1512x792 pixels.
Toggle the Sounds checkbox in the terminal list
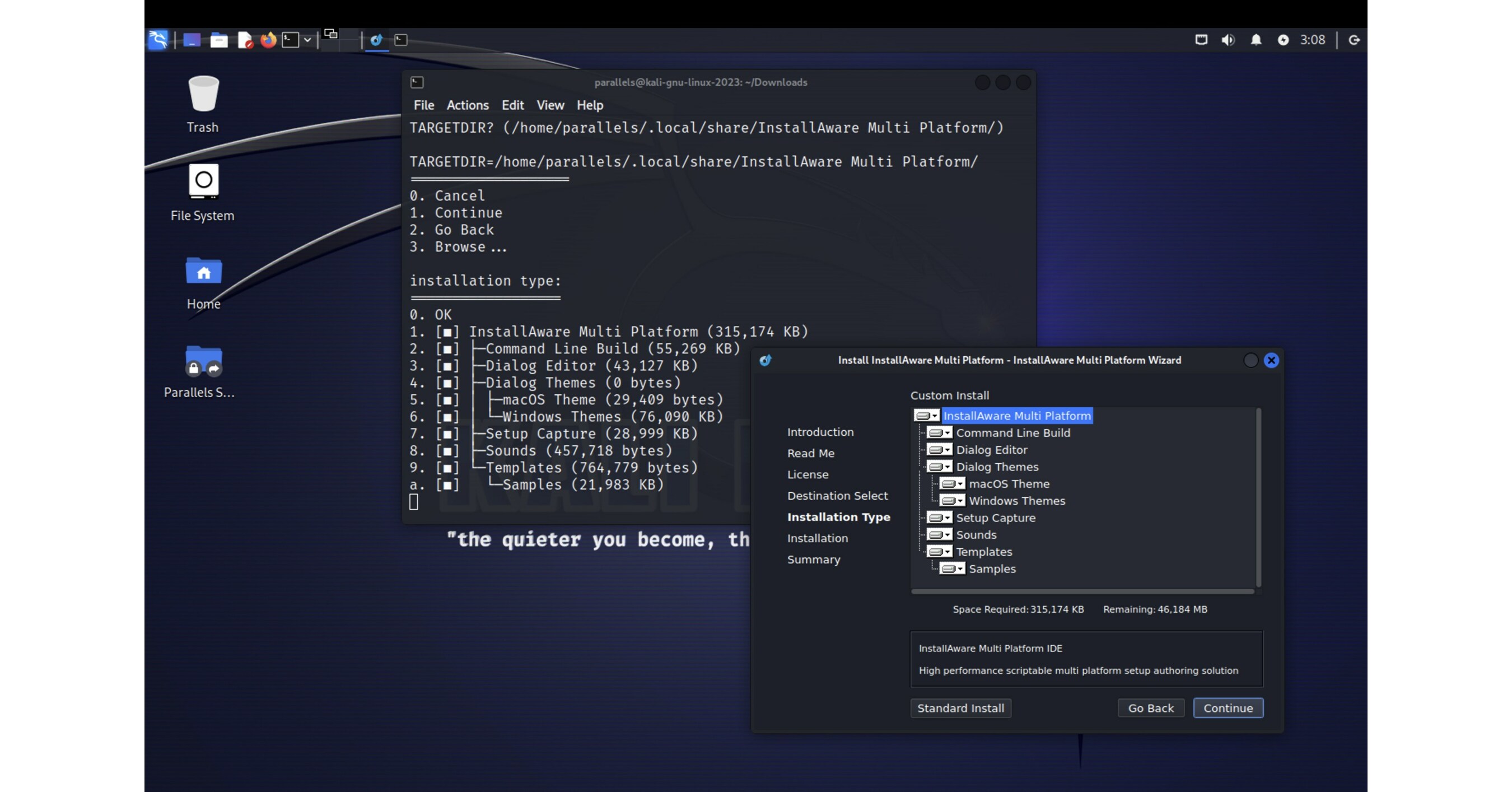coord(448,450)
